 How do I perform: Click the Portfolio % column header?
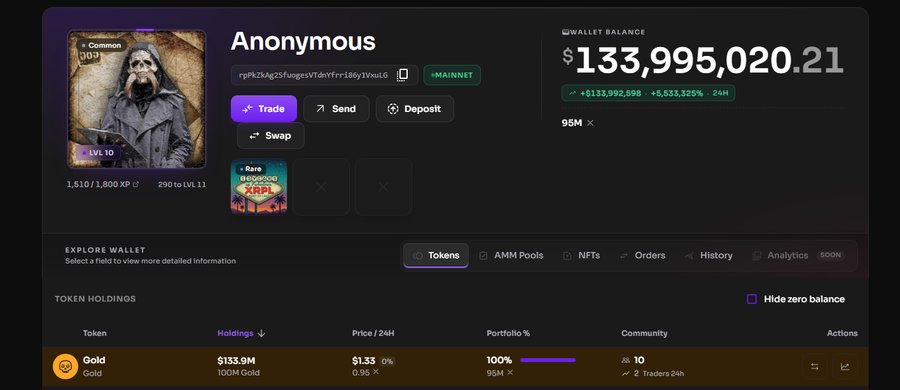508,333
